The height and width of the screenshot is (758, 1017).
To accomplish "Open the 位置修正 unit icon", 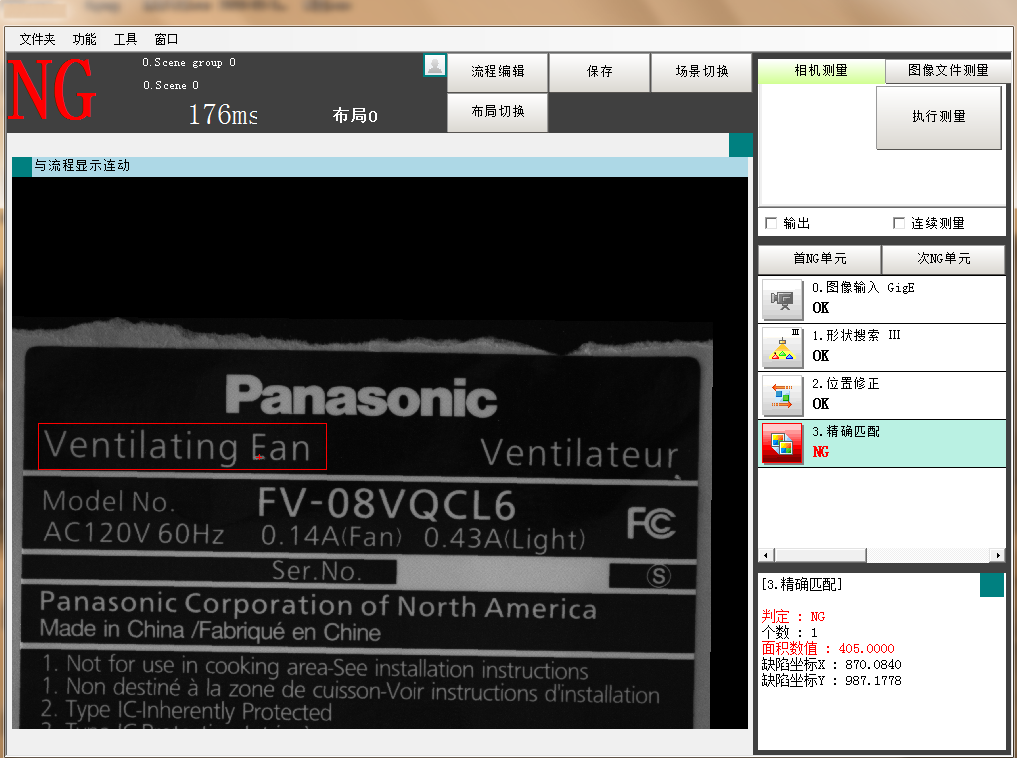I will [784, 395].
